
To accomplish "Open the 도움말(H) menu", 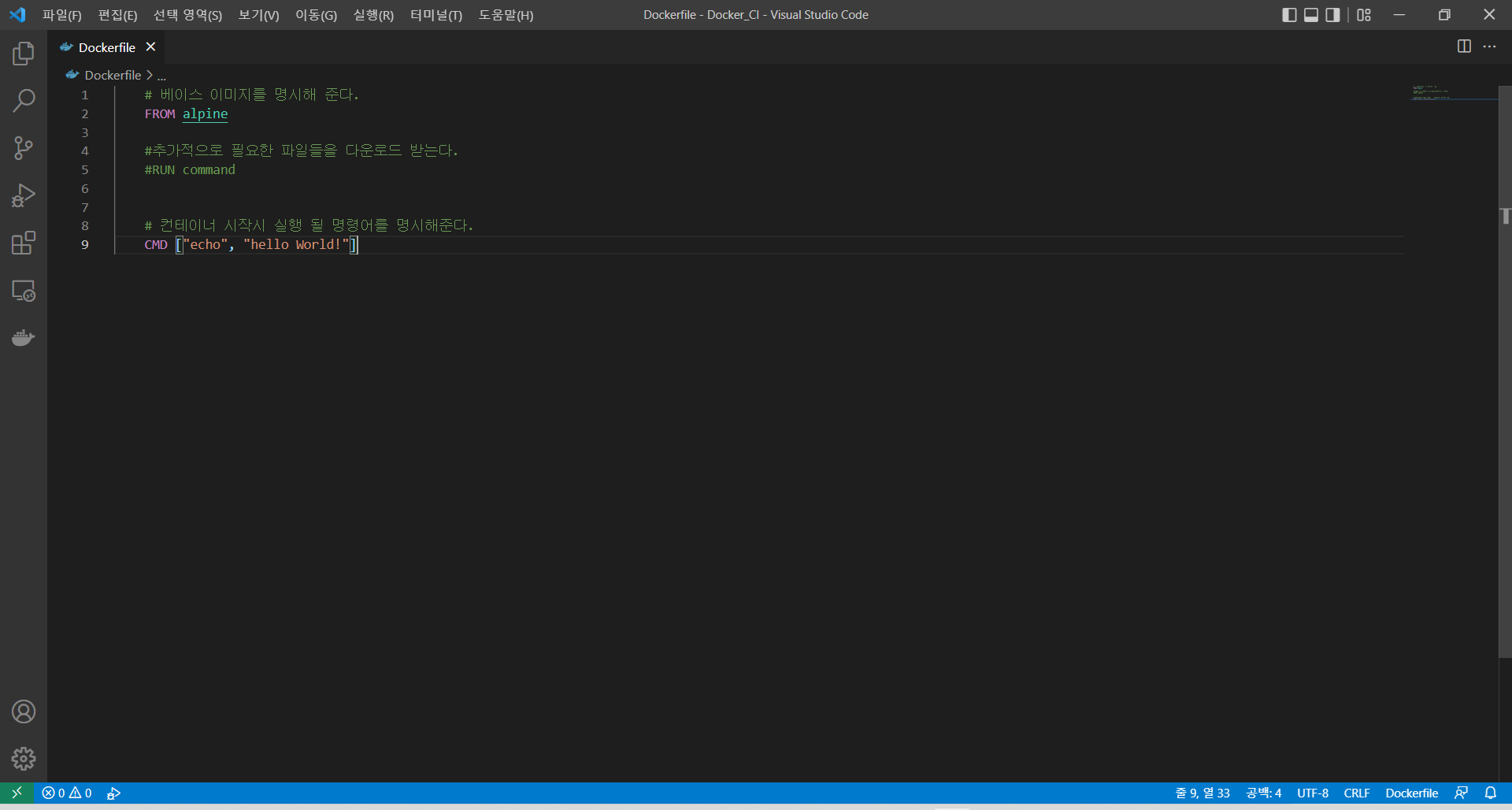I will 506,15.
